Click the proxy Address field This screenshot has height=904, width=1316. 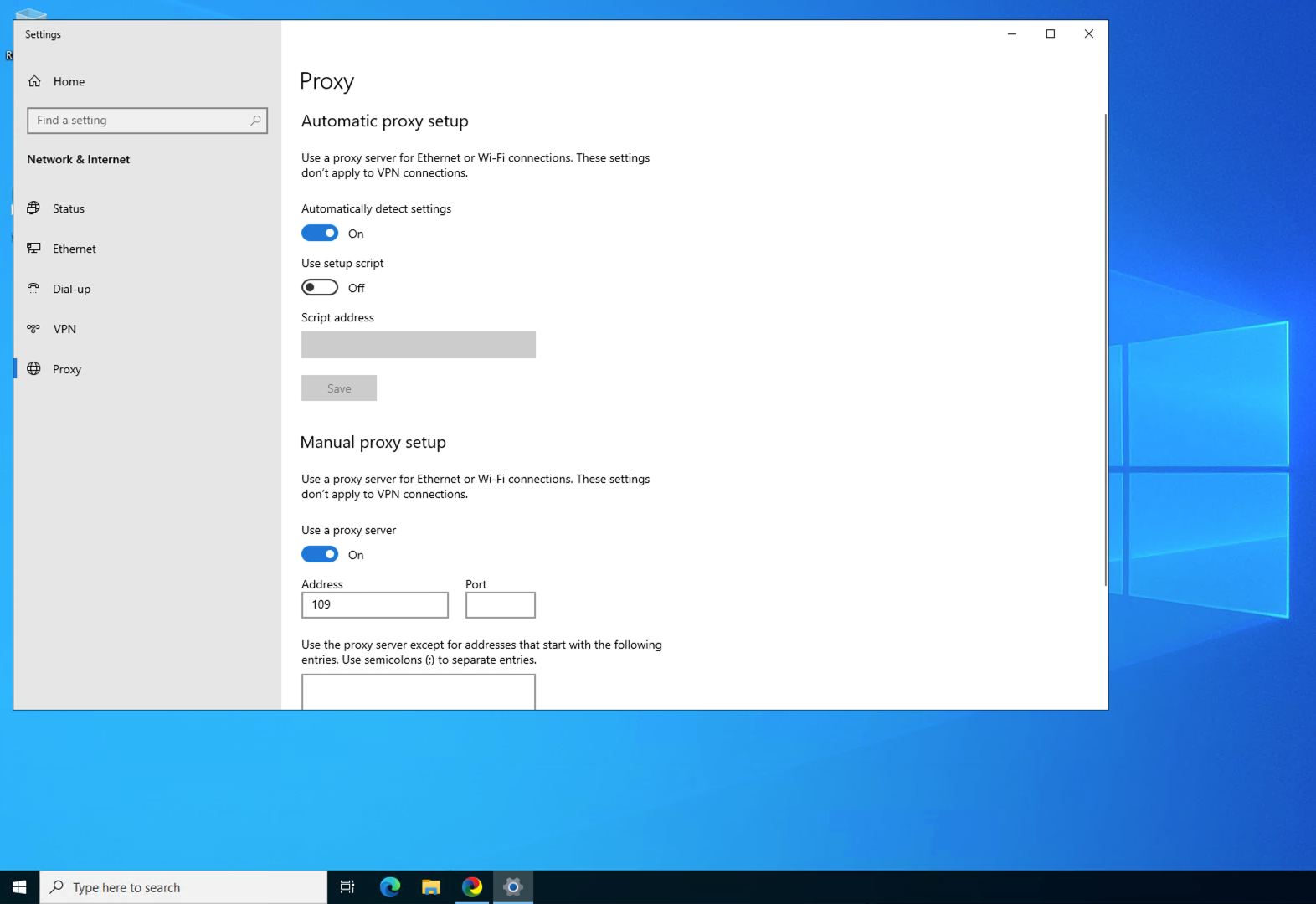[374, 605]
